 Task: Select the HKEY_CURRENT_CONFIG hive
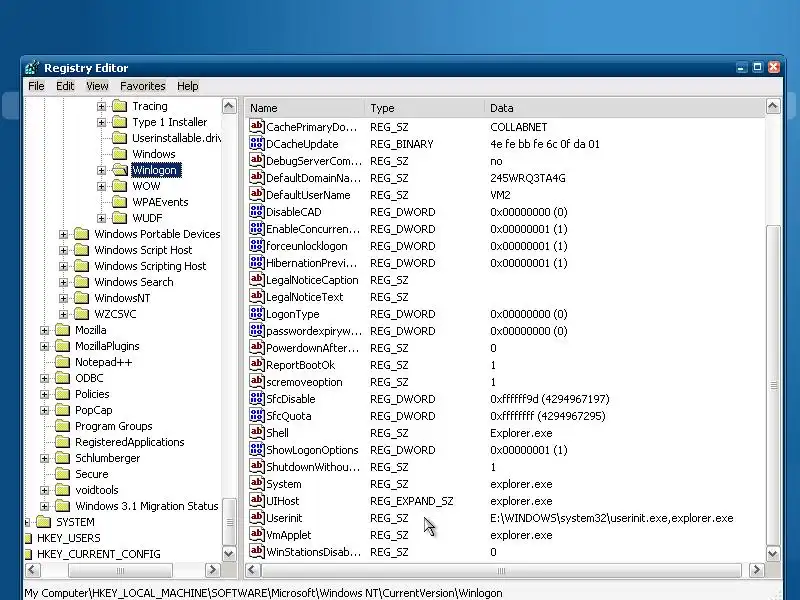98,554
